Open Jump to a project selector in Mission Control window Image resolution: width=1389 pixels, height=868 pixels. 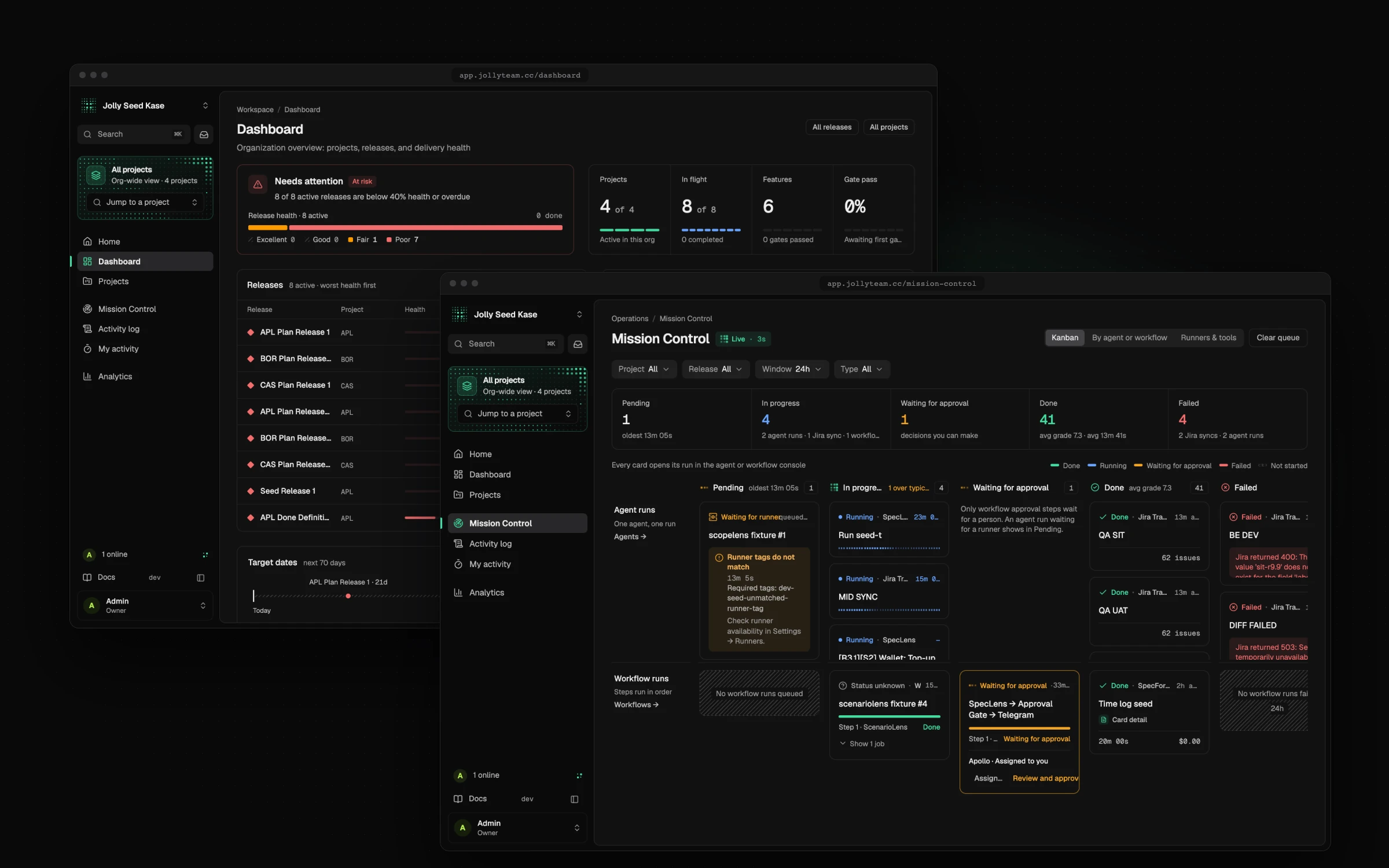[x=517, y=414]
